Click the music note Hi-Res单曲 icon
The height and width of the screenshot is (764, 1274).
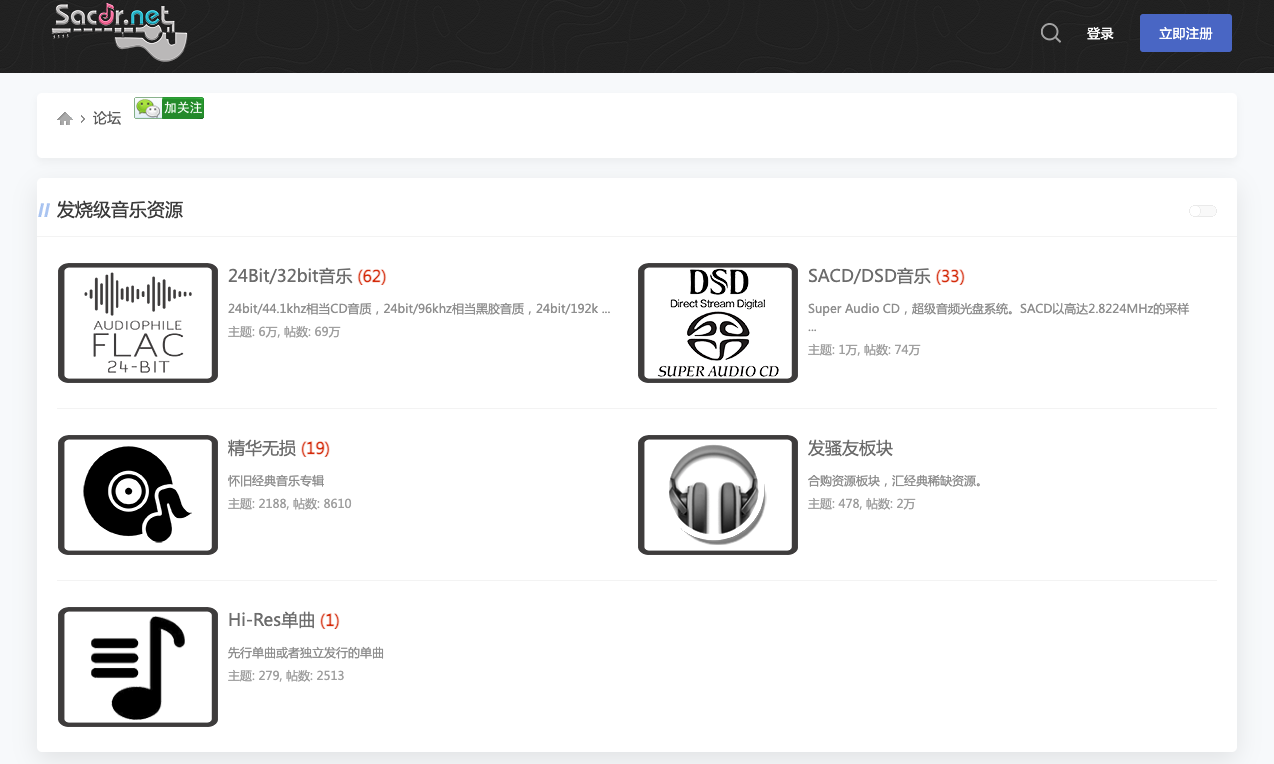(x=138, y=667)
